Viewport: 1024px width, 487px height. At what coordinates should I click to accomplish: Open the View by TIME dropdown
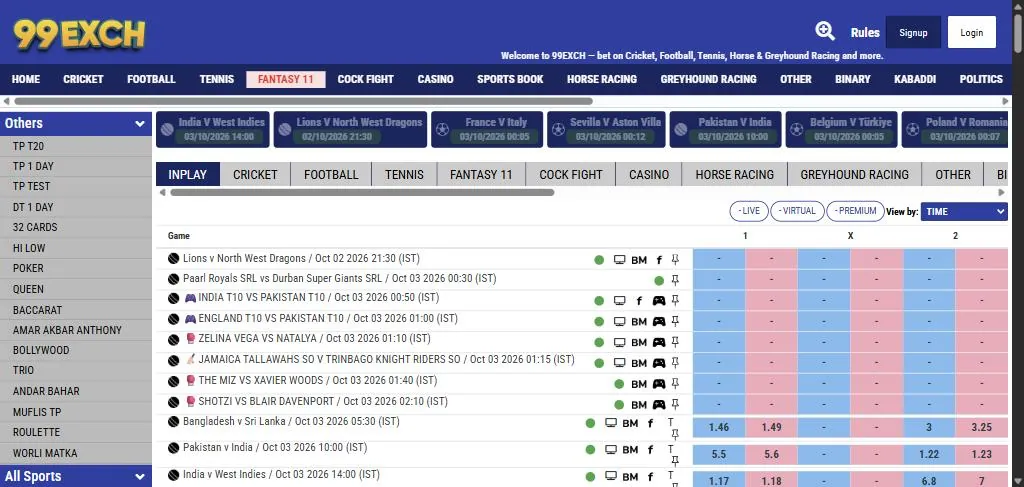tap(964, 212)
